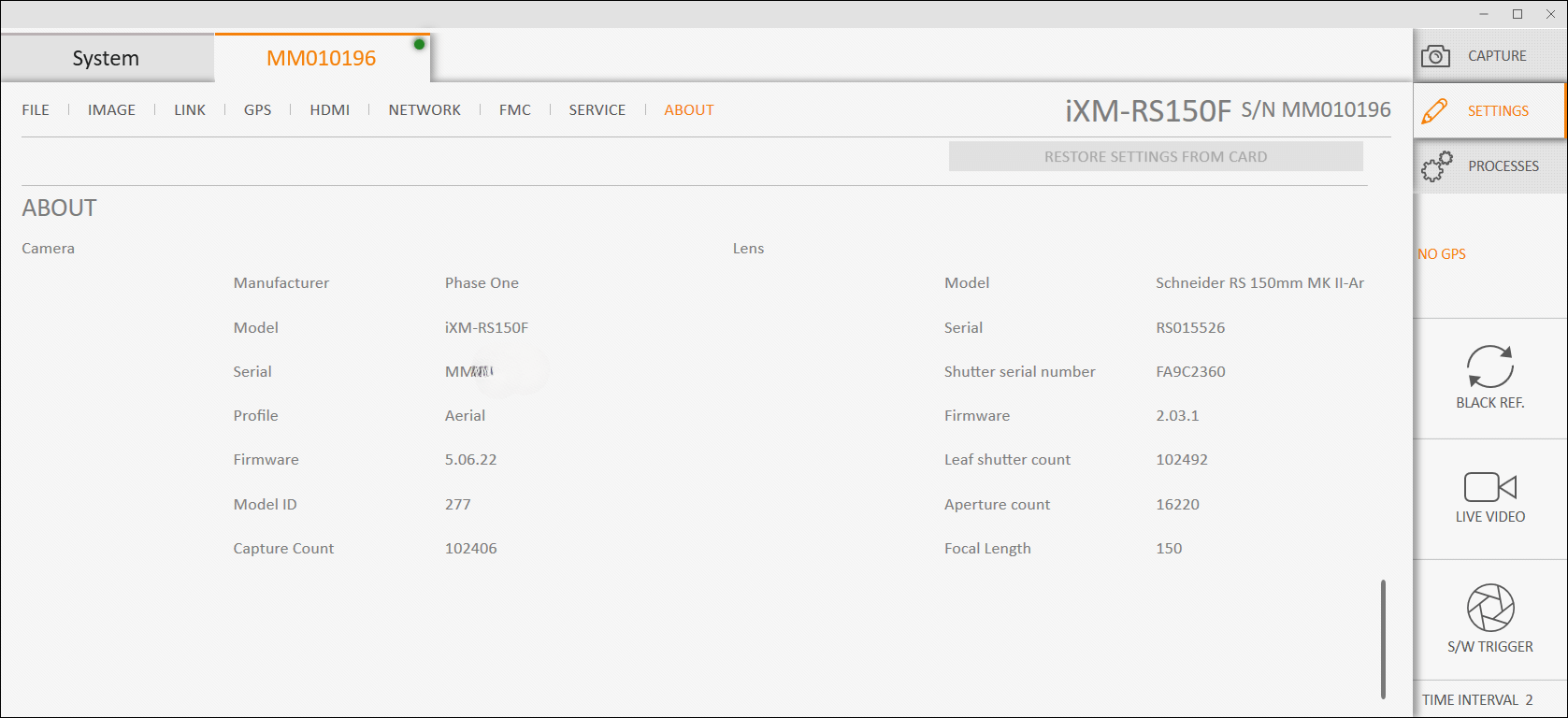This screenshot has height=718, width=1568.
Task: Select Capture Count value 102406
Action: click(x=470, y=548)
